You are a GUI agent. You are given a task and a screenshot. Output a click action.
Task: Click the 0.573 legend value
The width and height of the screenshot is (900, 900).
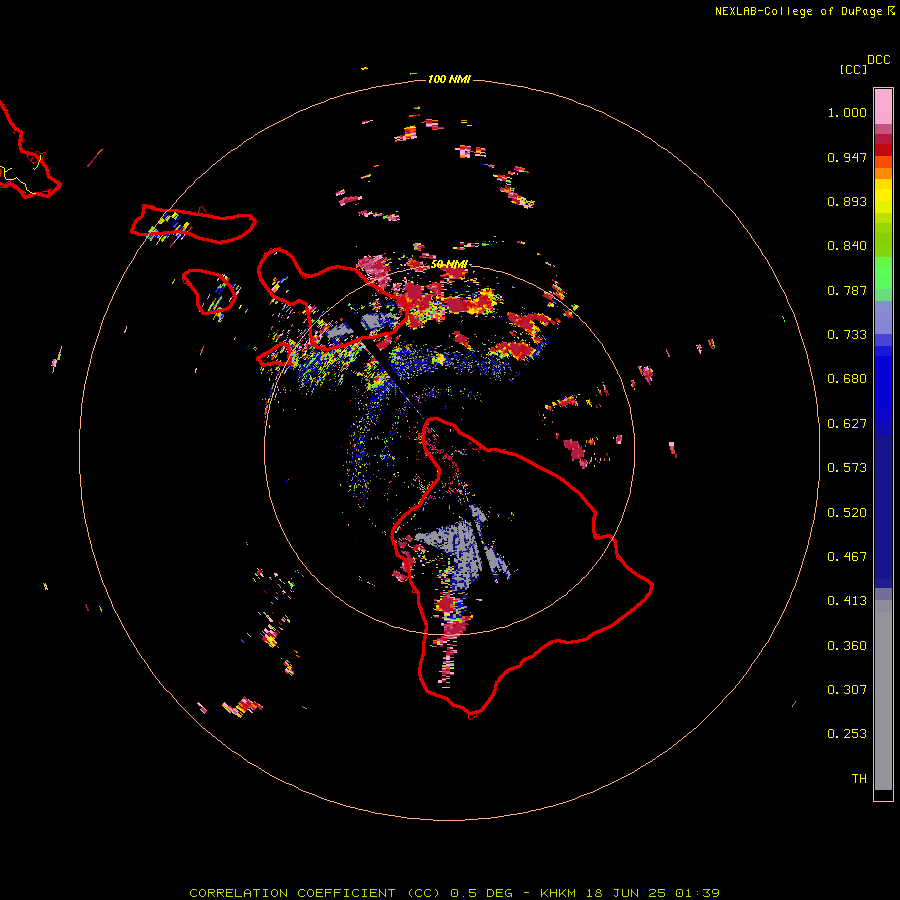click(x=847, y=468)
